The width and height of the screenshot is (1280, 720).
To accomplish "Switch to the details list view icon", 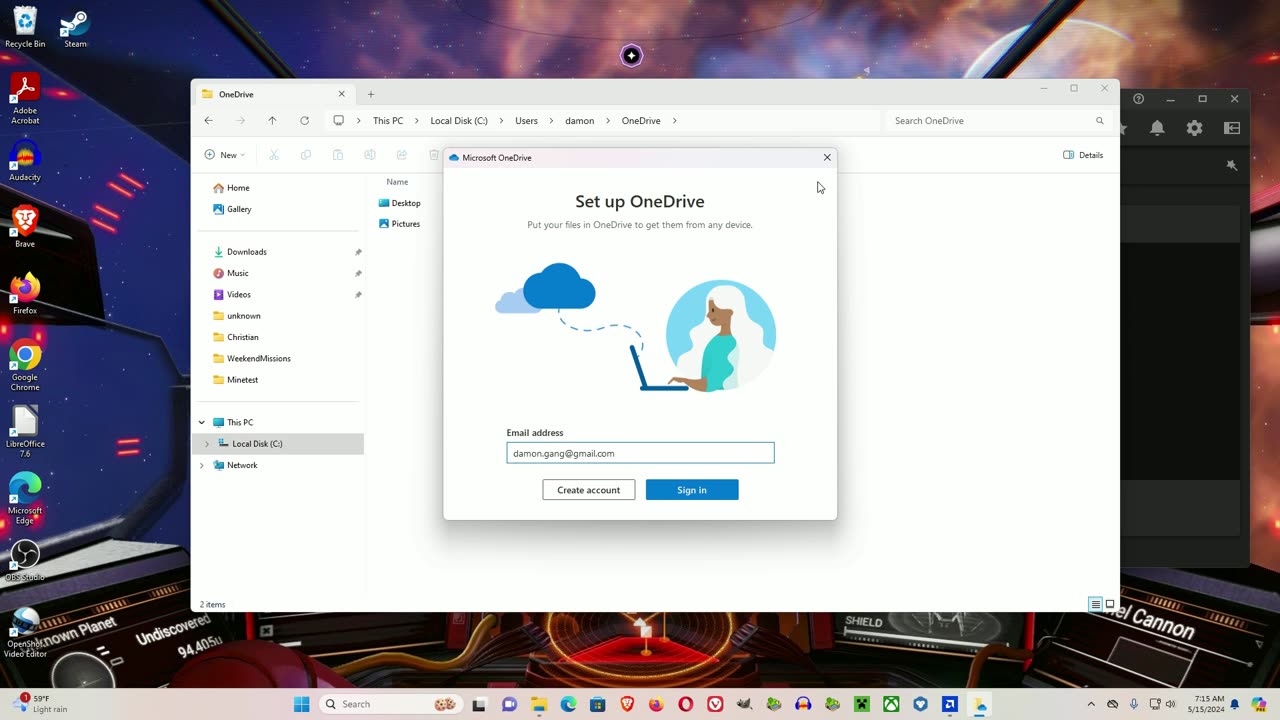I will click(1096, 604).
